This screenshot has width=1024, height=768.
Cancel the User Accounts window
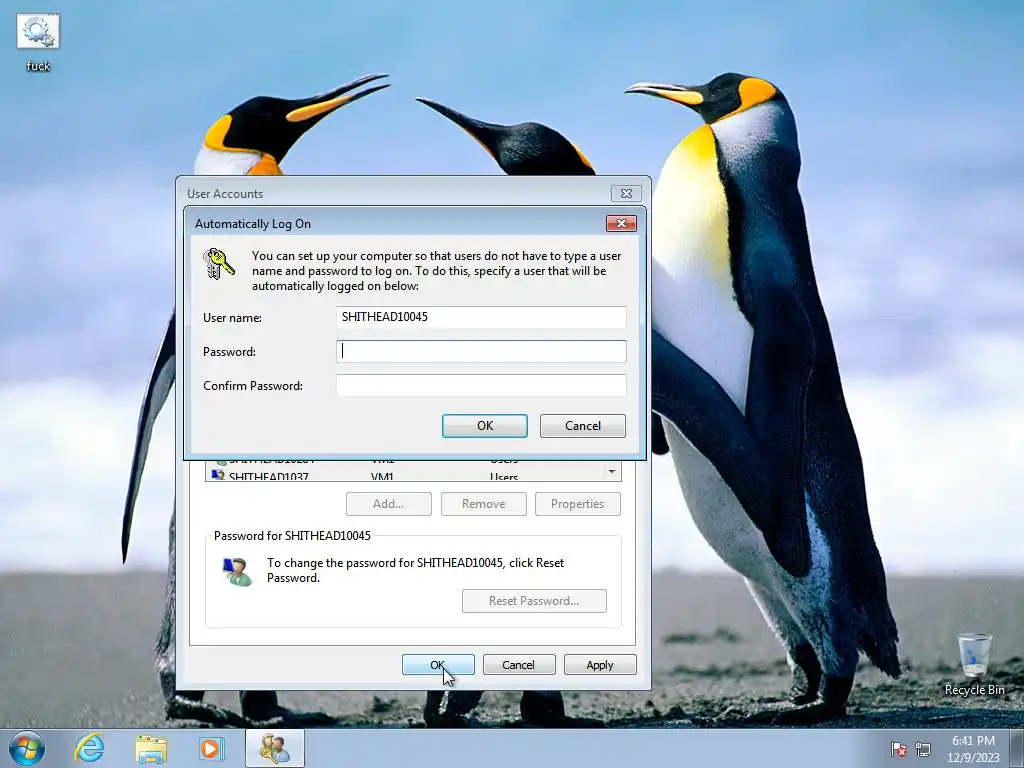519,665
